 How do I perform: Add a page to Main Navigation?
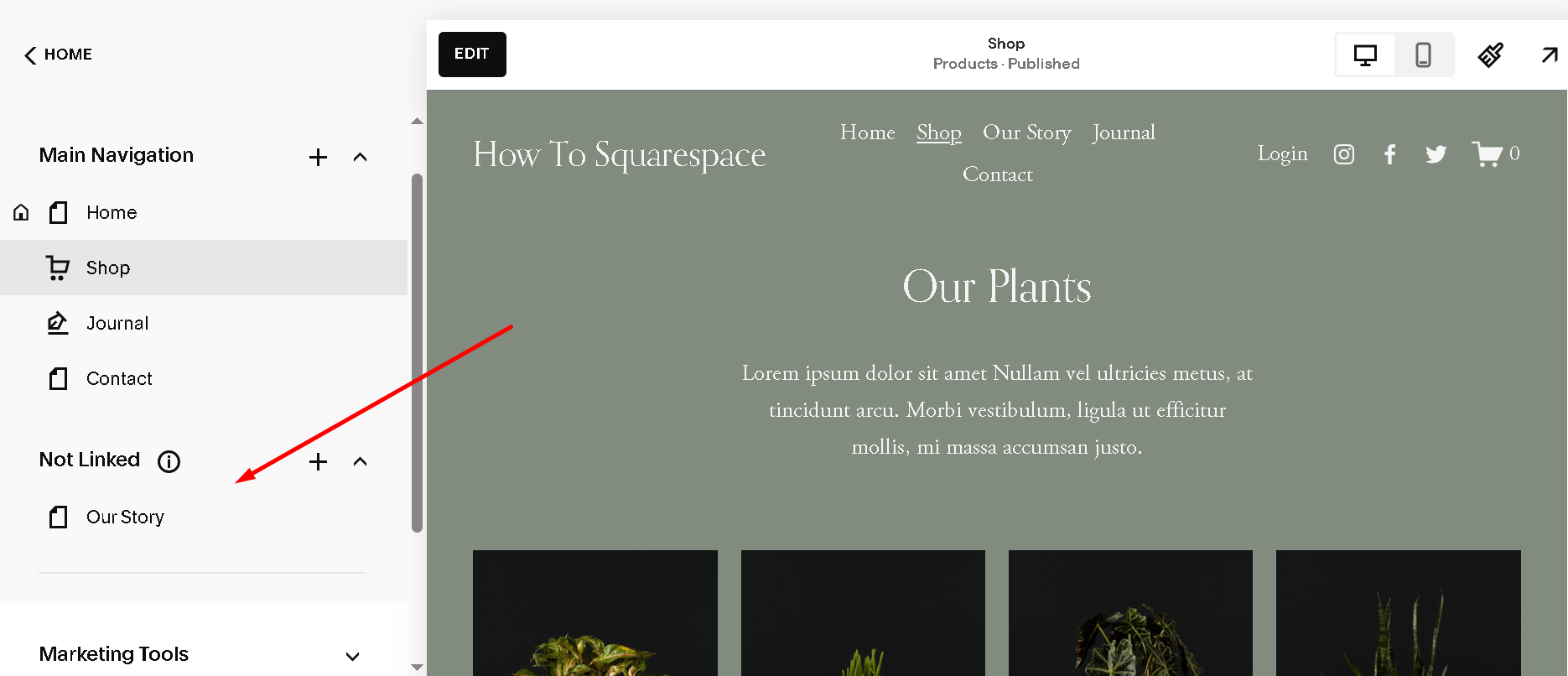point(318,157)
